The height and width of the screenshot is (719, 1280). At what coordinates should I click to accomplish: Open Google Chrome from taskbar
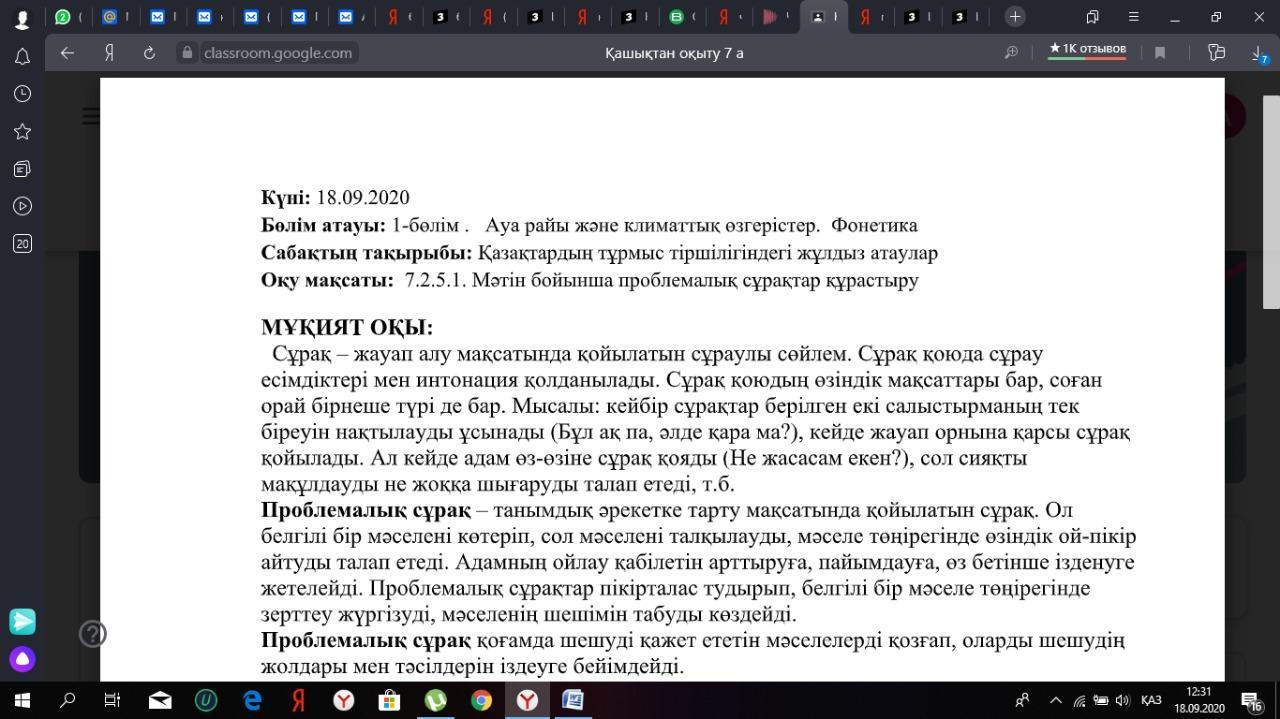click(481, 700)
